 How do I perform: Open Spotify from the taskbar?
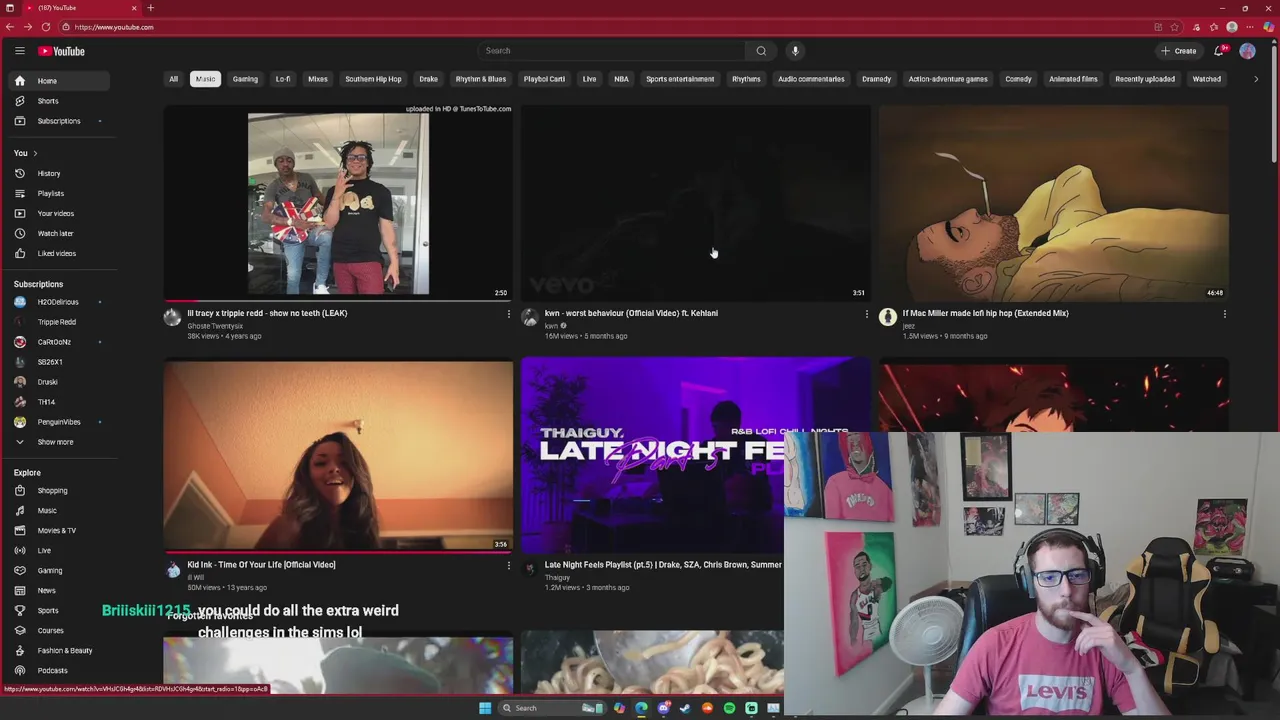pyautogui.click(x=729, y=708)
